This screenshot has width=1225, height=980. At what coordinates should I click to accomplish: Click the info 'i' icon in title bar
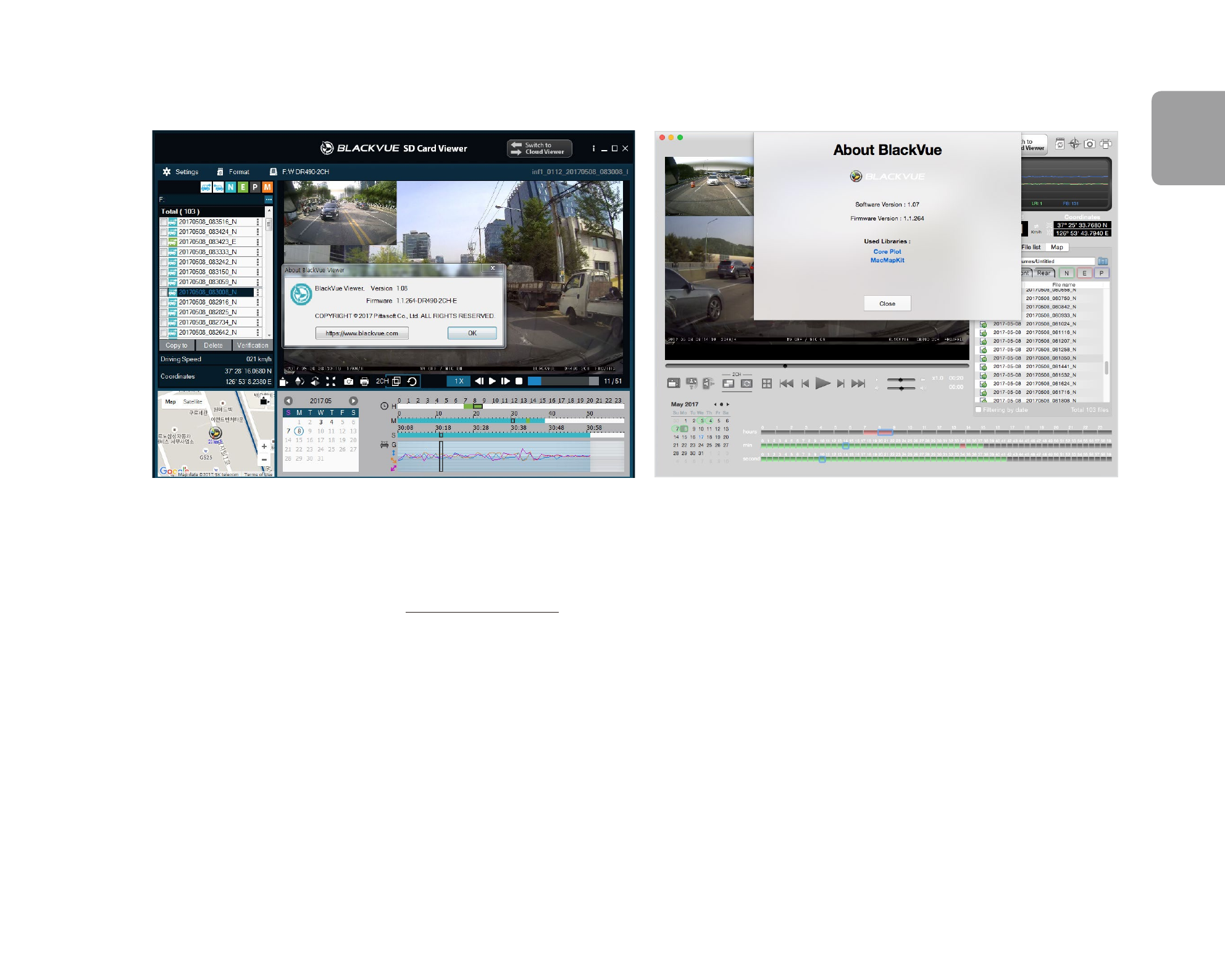click(x=593, y=148)
